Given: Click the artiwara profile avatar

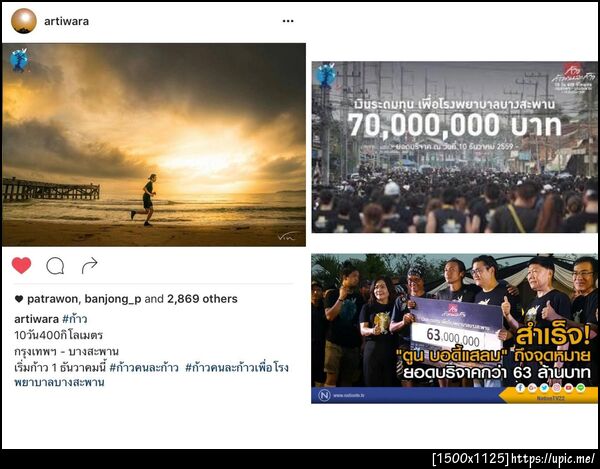Looking at the screenshot, I should click(x=24, y=21).
